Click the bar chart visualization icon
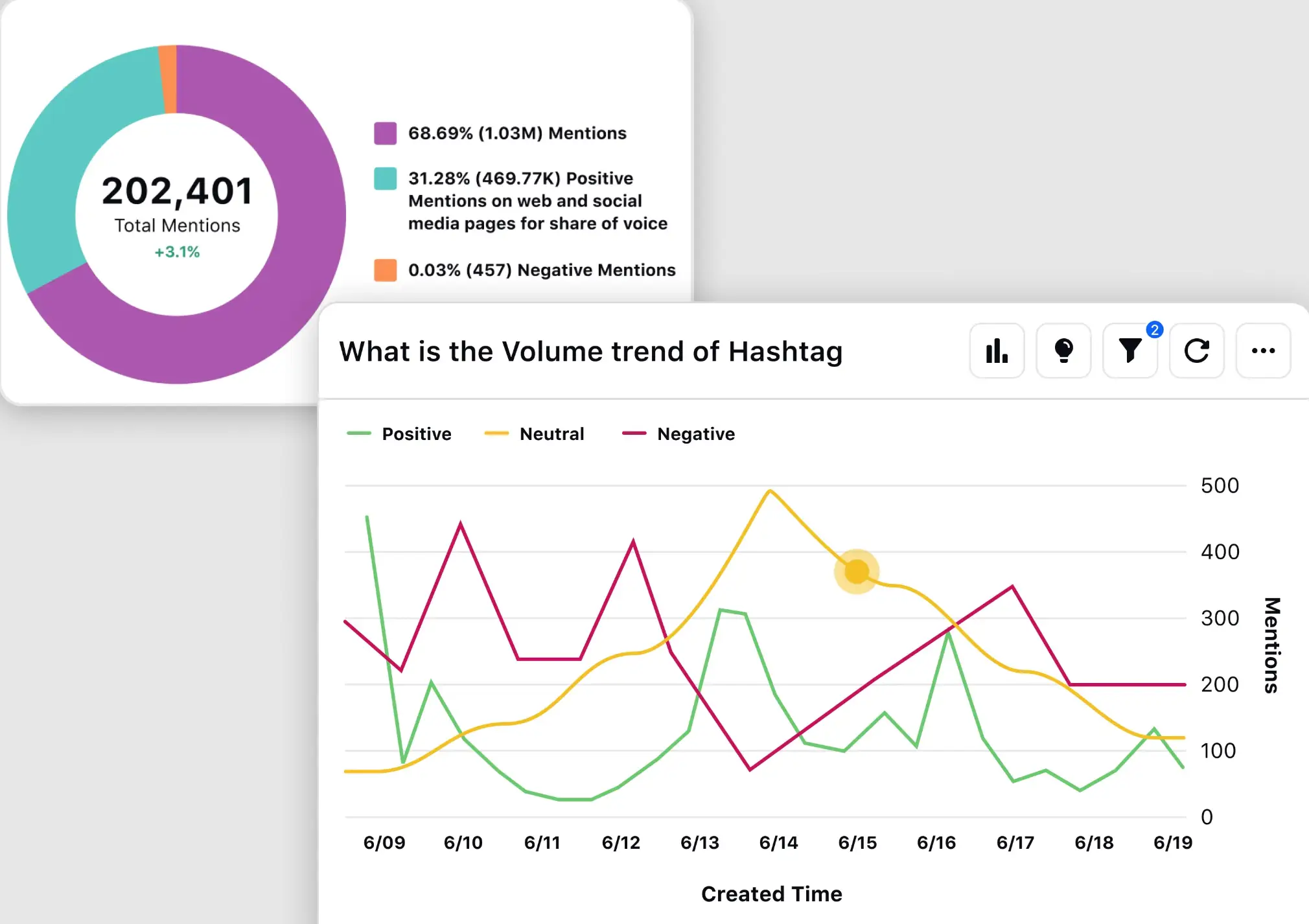 click(997, 351)
